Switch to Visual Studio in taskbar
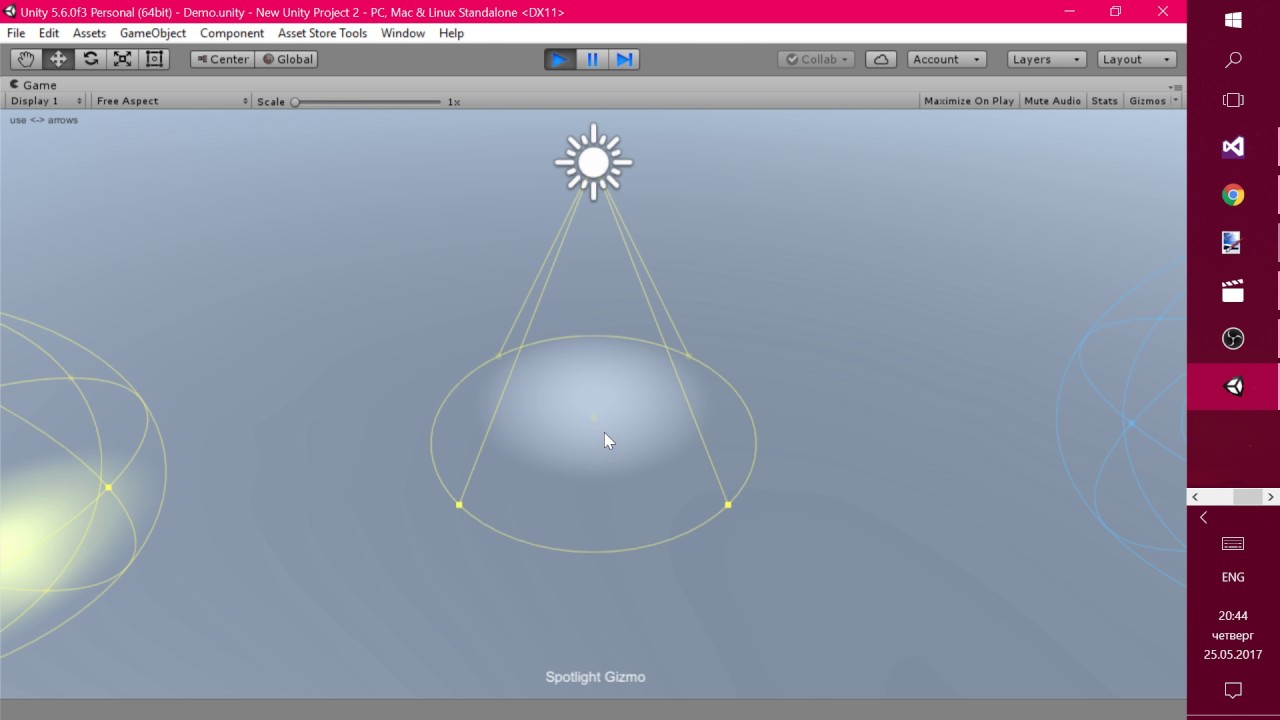This screenshot has width=1280, height=720. coord(1233,147)
